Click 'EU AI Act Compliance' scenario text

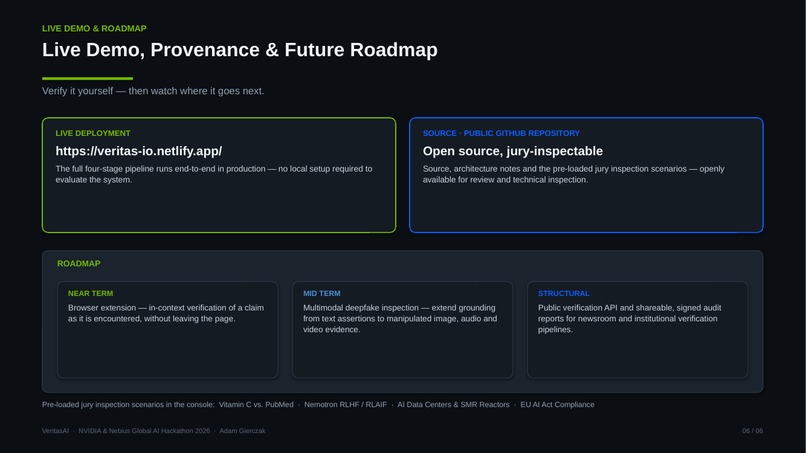click(x=557, y=405)
